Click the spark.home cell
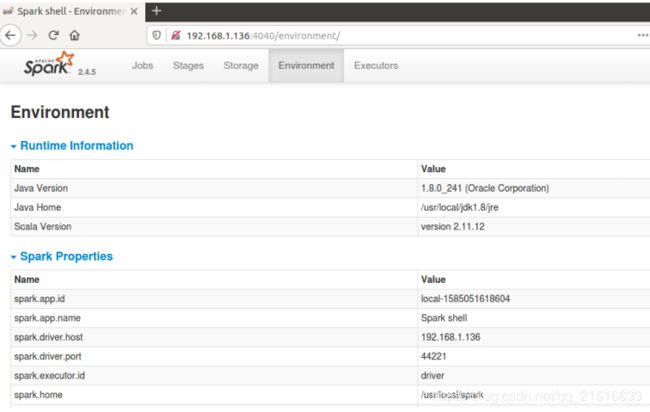The width and height of the screenshot is (650, 412). tap(214, 395)
